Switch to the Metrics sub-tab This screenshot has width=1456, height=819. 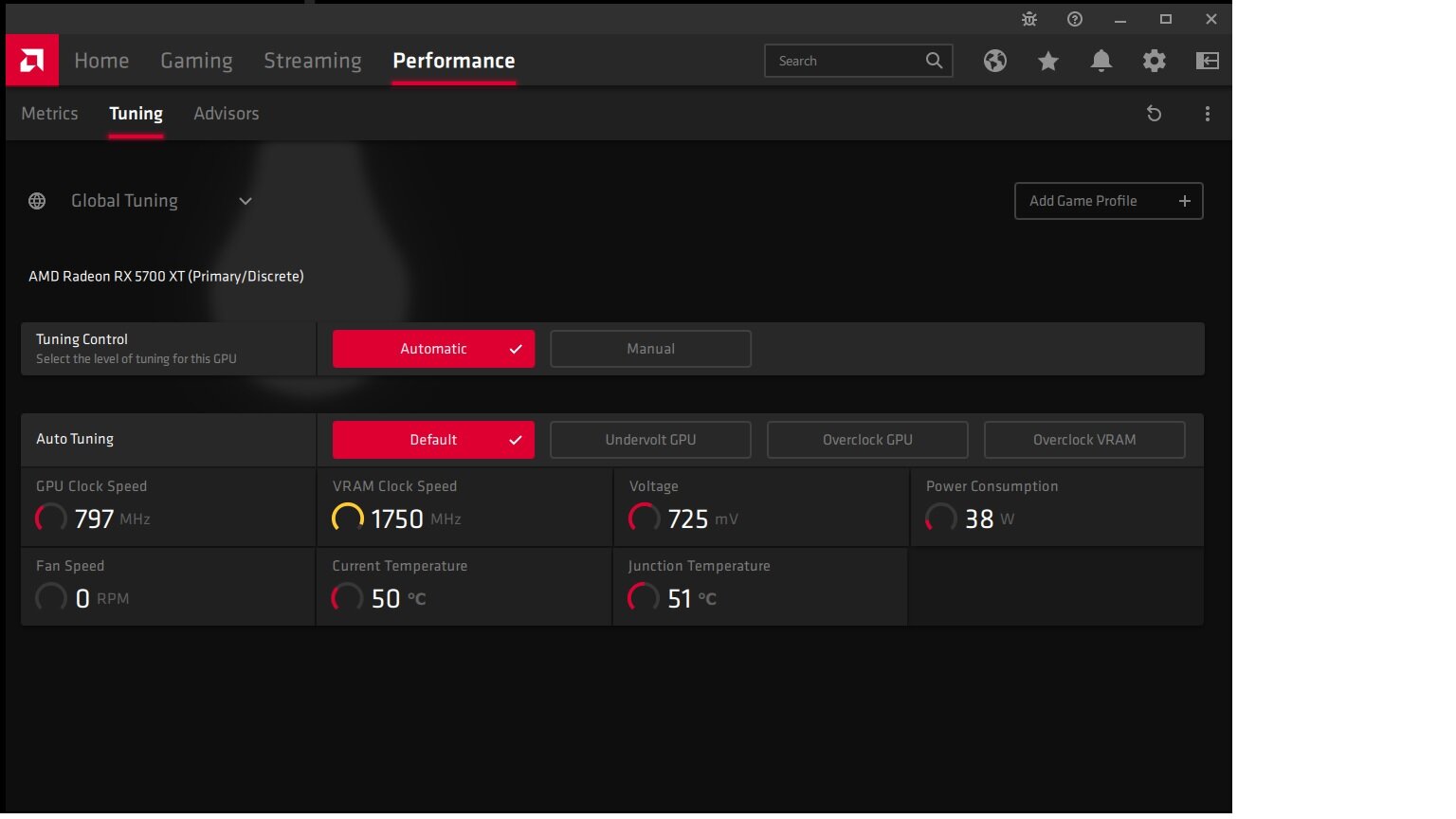[x=49, y=114]
